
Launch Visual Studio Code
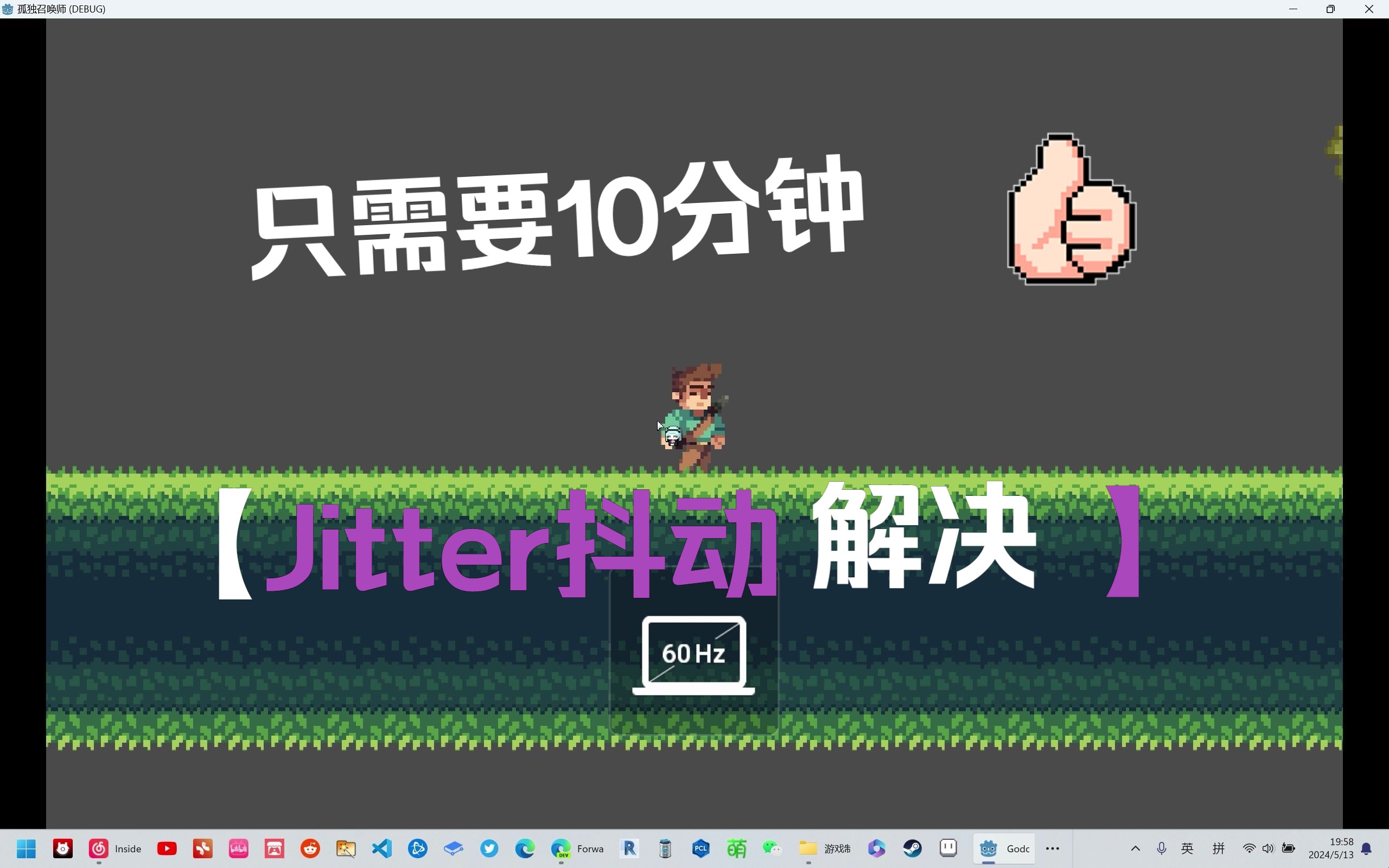(x=381, y=848)
